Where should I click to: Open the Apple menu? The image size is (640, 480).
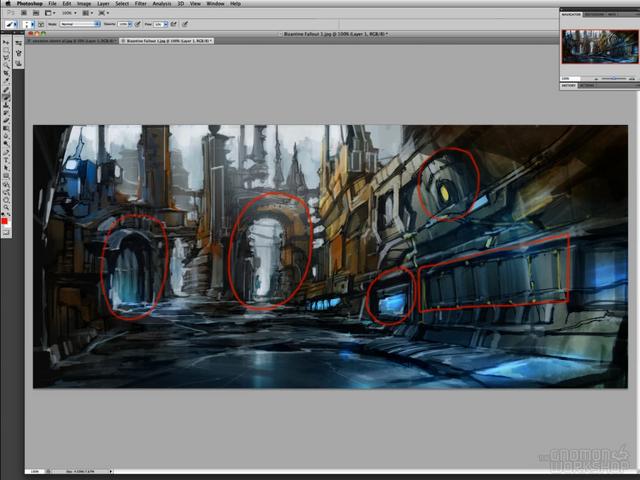7,4
